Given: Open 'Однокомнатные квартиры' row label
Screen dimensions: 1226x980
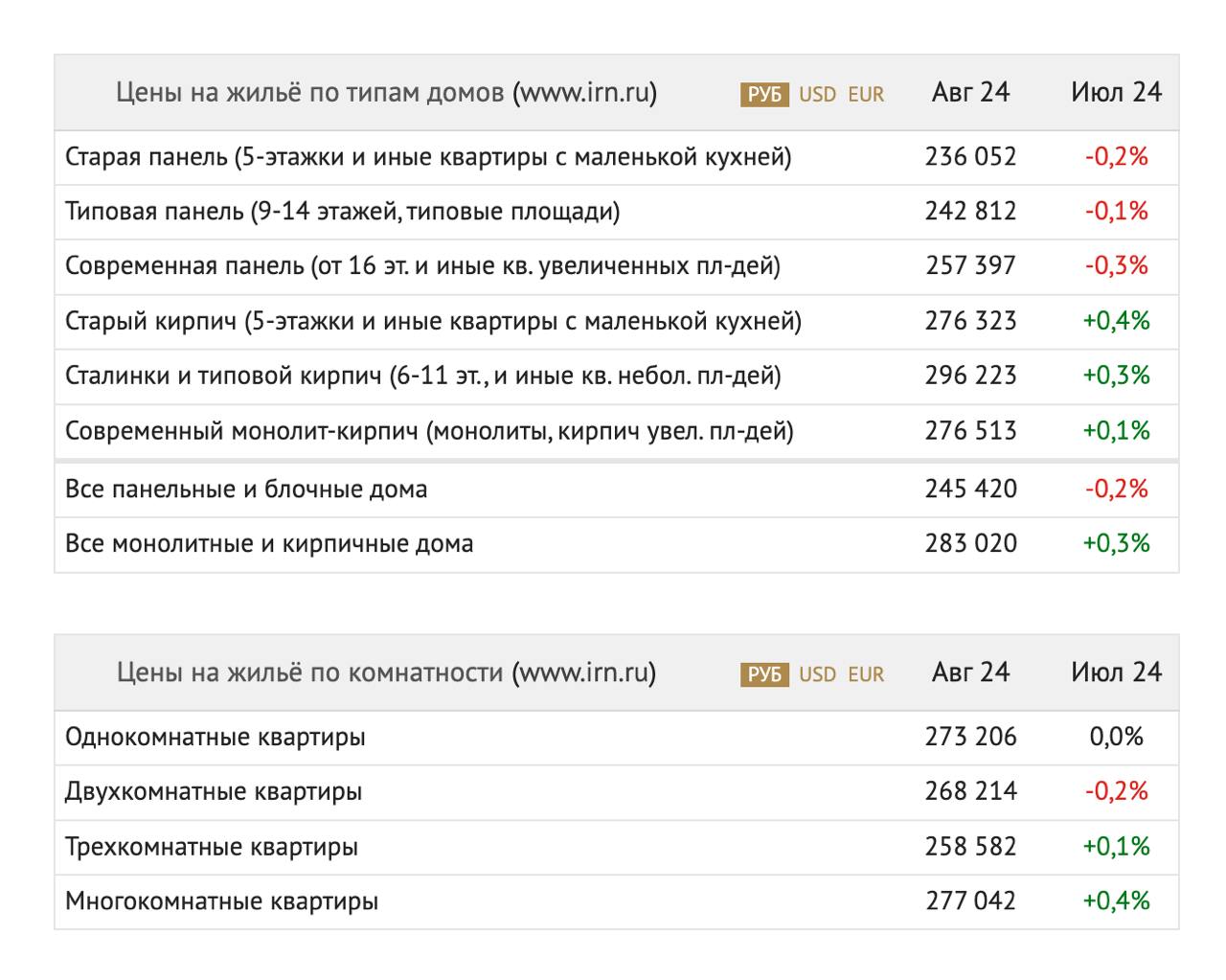Looking at the screenshot, I should point(216,738).
